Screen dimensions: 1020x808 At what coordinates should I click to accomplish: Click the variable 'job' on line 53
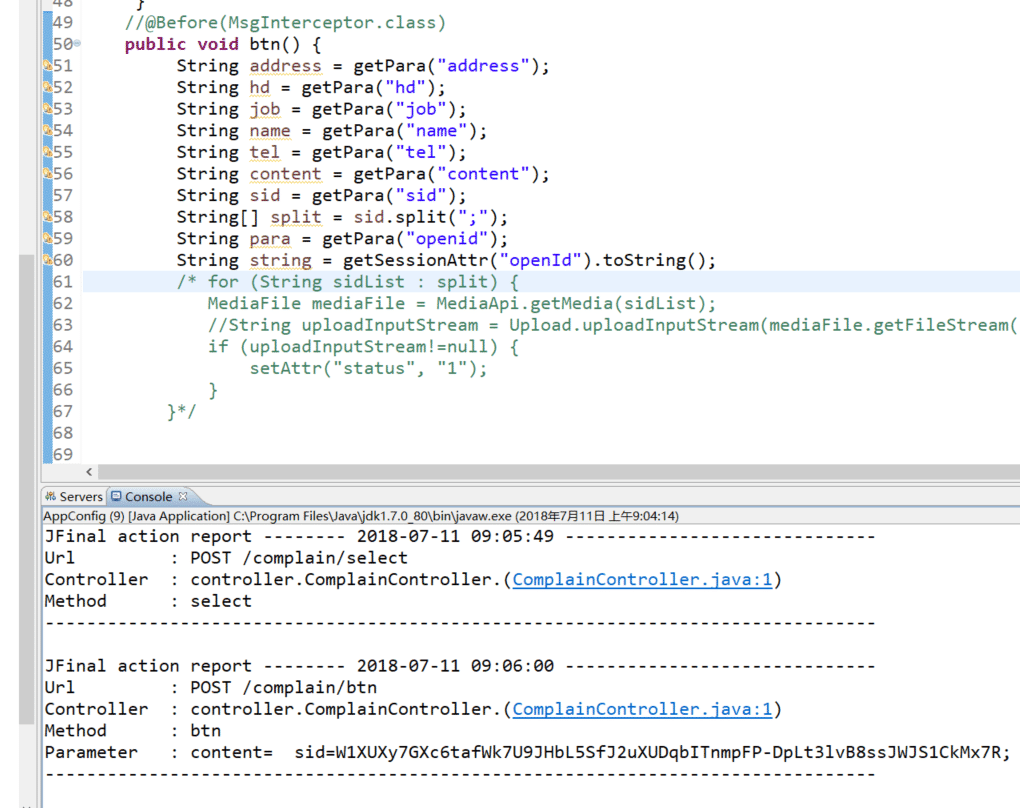[x=265, y=109]
